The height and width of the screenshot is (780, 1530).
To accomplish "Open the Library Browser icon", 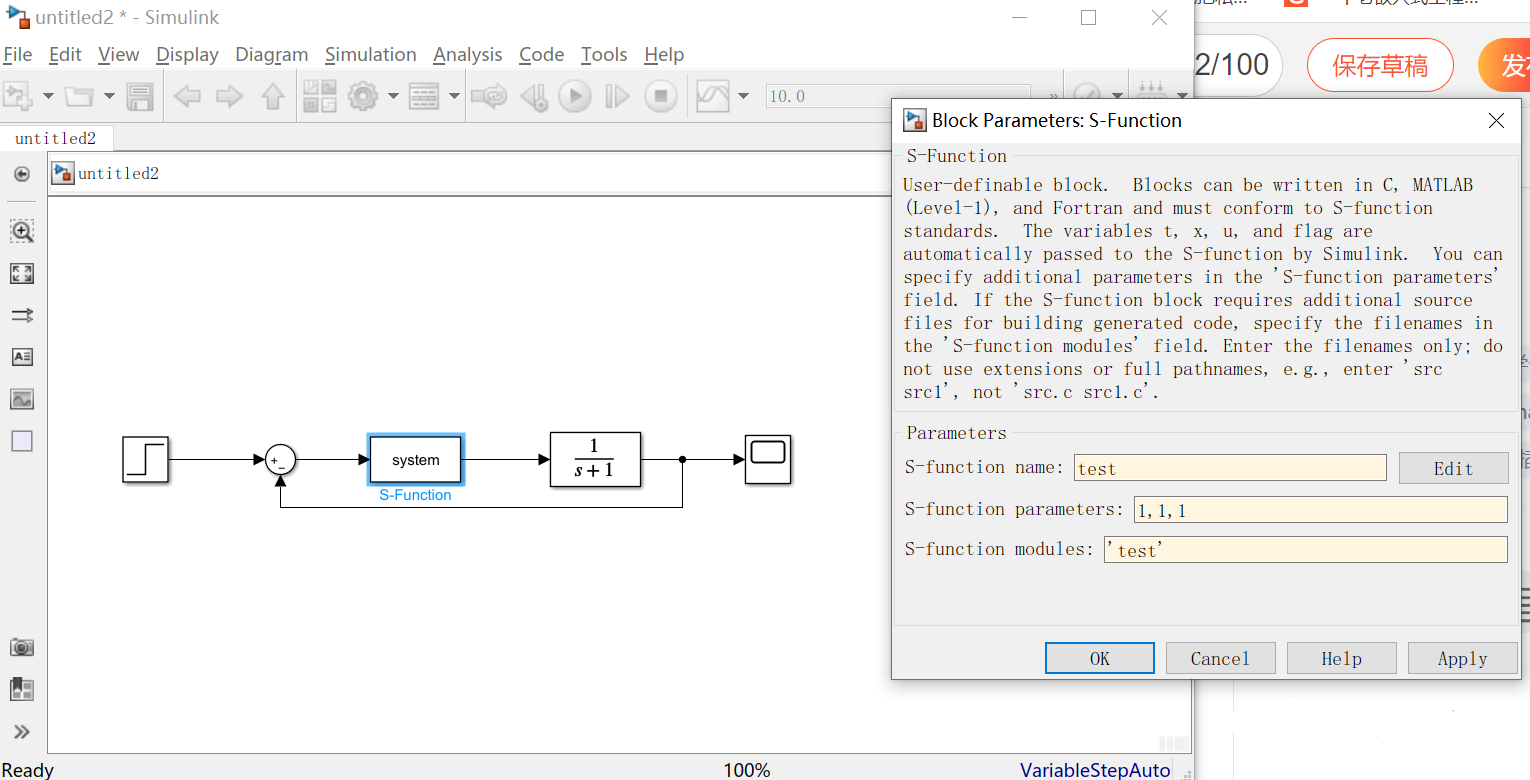I will coord(320,97).
